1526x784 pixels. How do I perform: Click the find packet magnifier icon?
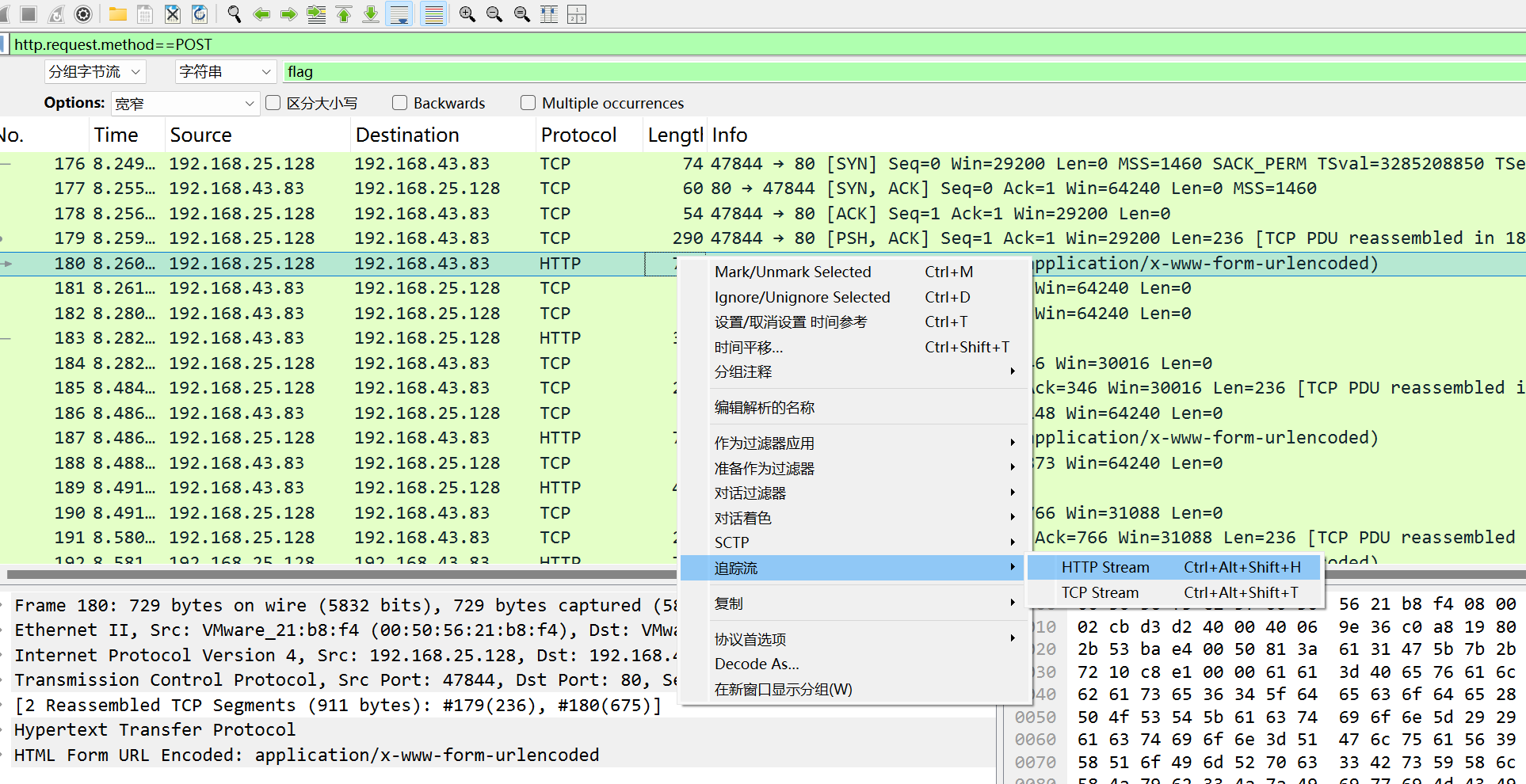[234, 14]
